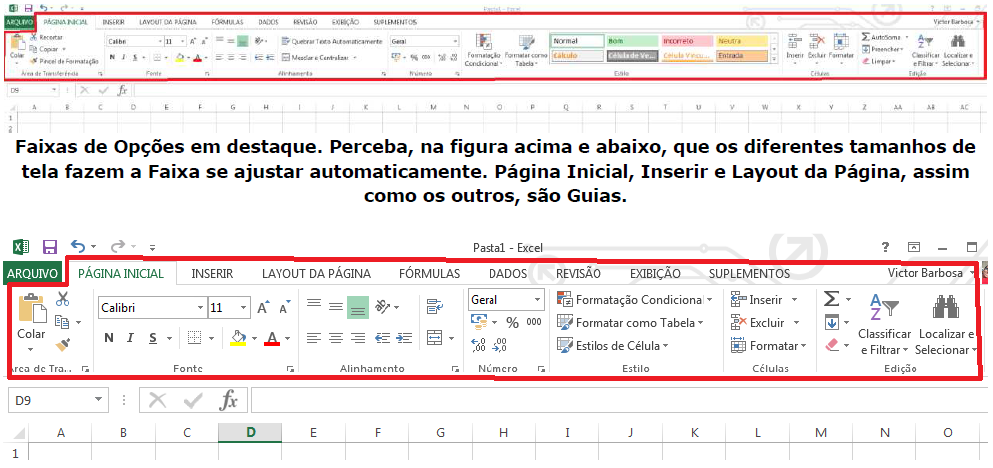Switch to INSERIR tab in lower window
This screenshot has width=993, height=468.
pyautogui.click(x=212, y=274)
